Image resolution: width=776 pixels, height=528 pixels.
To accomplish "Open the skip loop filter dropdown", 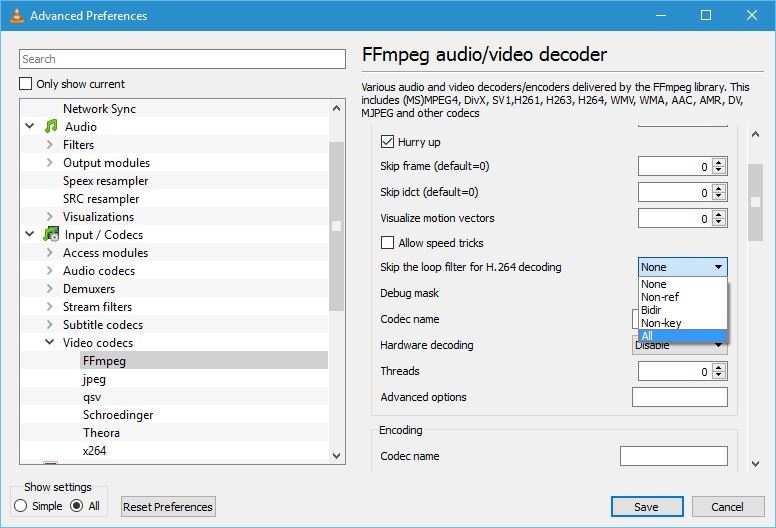I will click(x=682, y=267).
